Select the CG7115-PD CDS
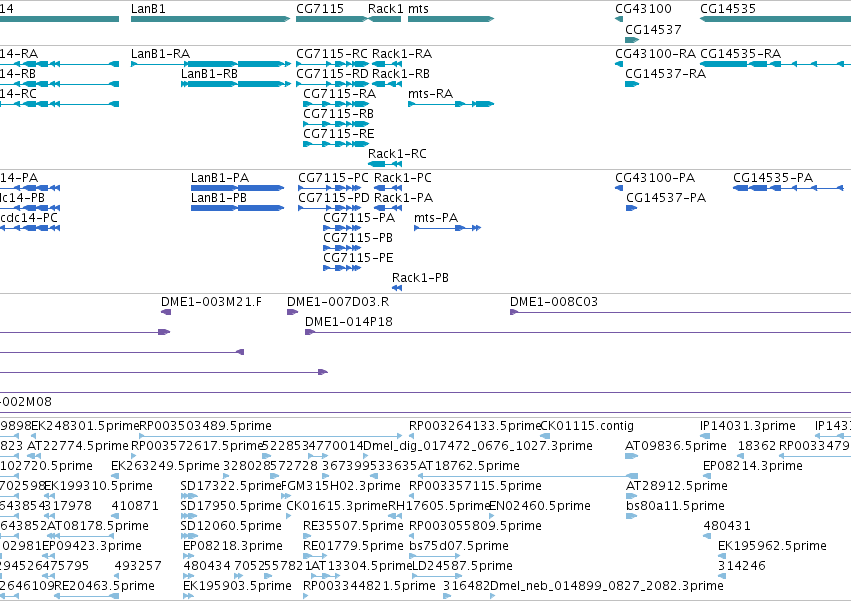Viewport: 851px width, 601px height. [329, 208]
